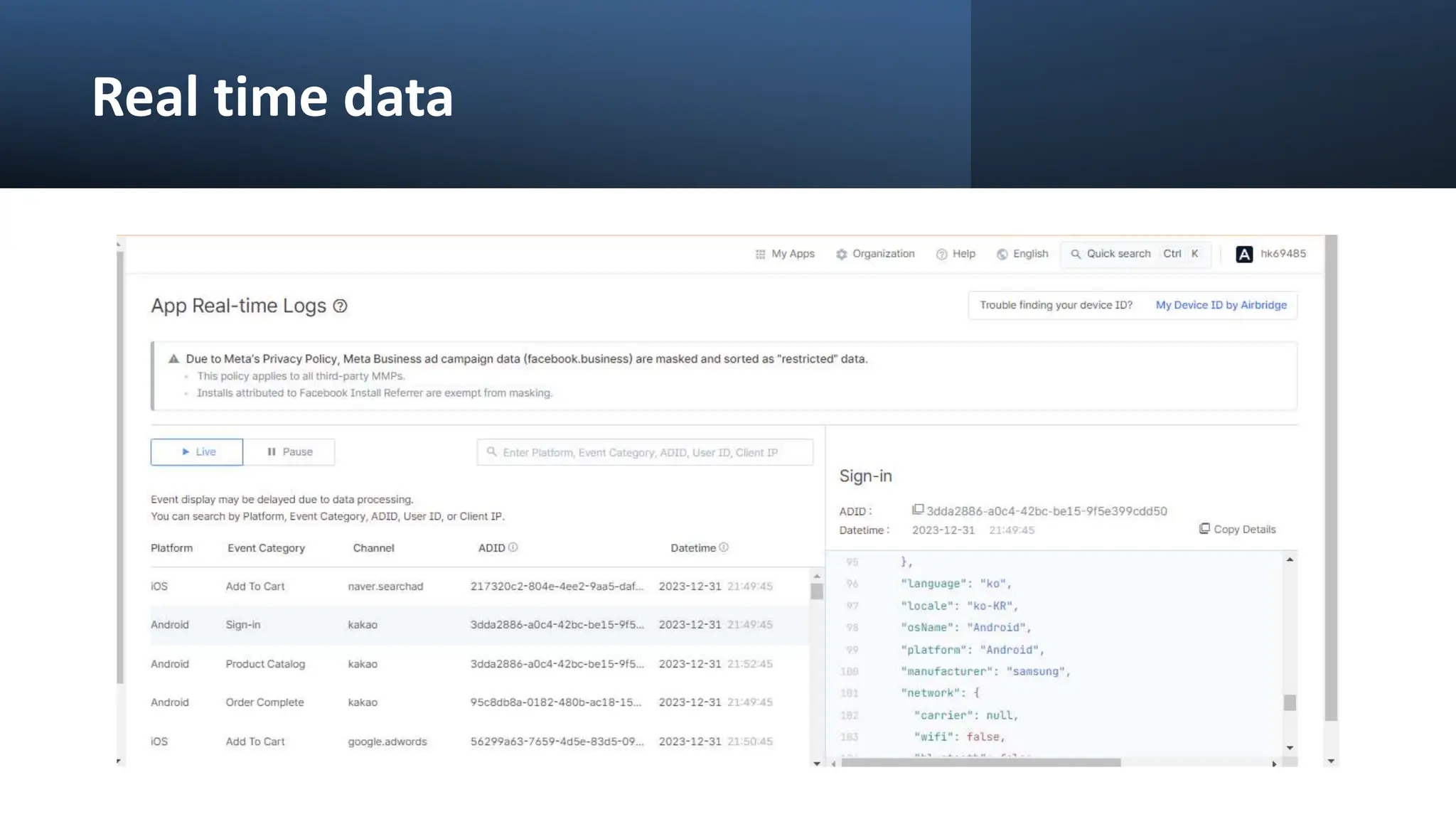Click the info icon next to Datetime column
Image resolution: width=1456 pixels, height=819 pixels.
click(x=724, y=547)
